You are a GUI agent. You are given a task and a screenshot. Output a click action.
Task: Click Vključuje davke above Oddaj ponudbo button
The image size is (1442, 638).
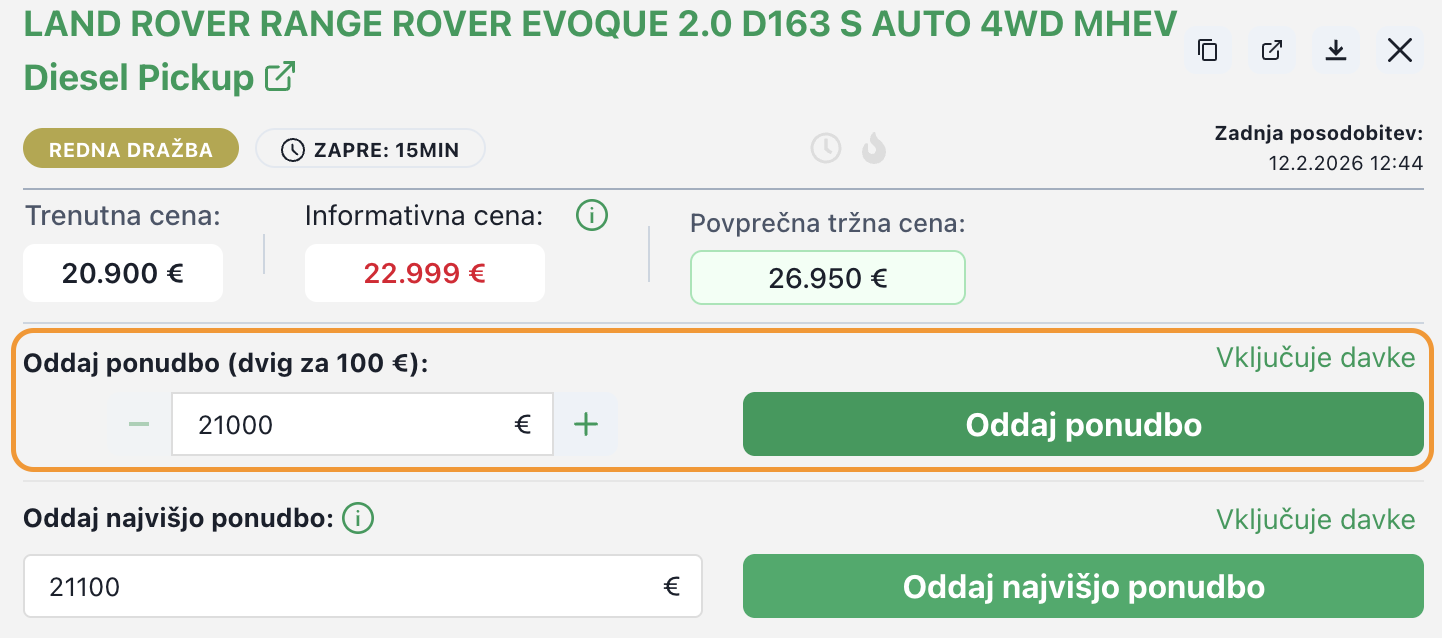click(x=1315, y=358)
